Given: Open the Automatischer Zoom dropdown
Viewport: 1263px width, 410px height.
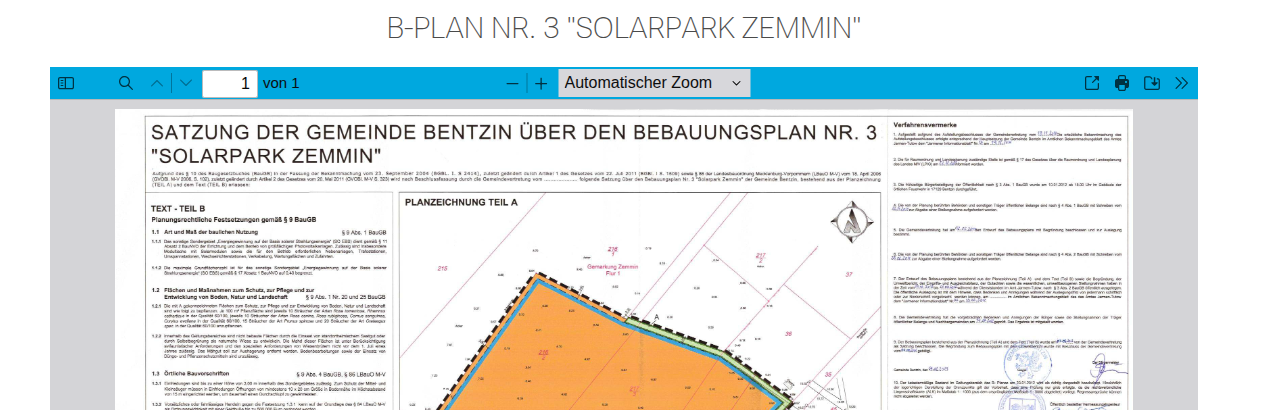Looking at the screenshot, I should 654,83.
